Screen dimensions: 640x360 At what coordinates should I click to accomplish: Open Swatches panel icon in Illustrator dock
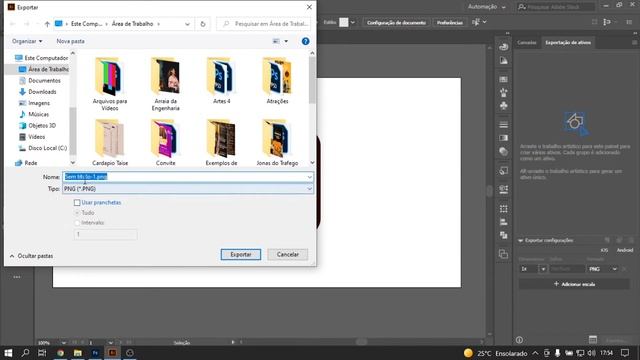pos(503,79)
